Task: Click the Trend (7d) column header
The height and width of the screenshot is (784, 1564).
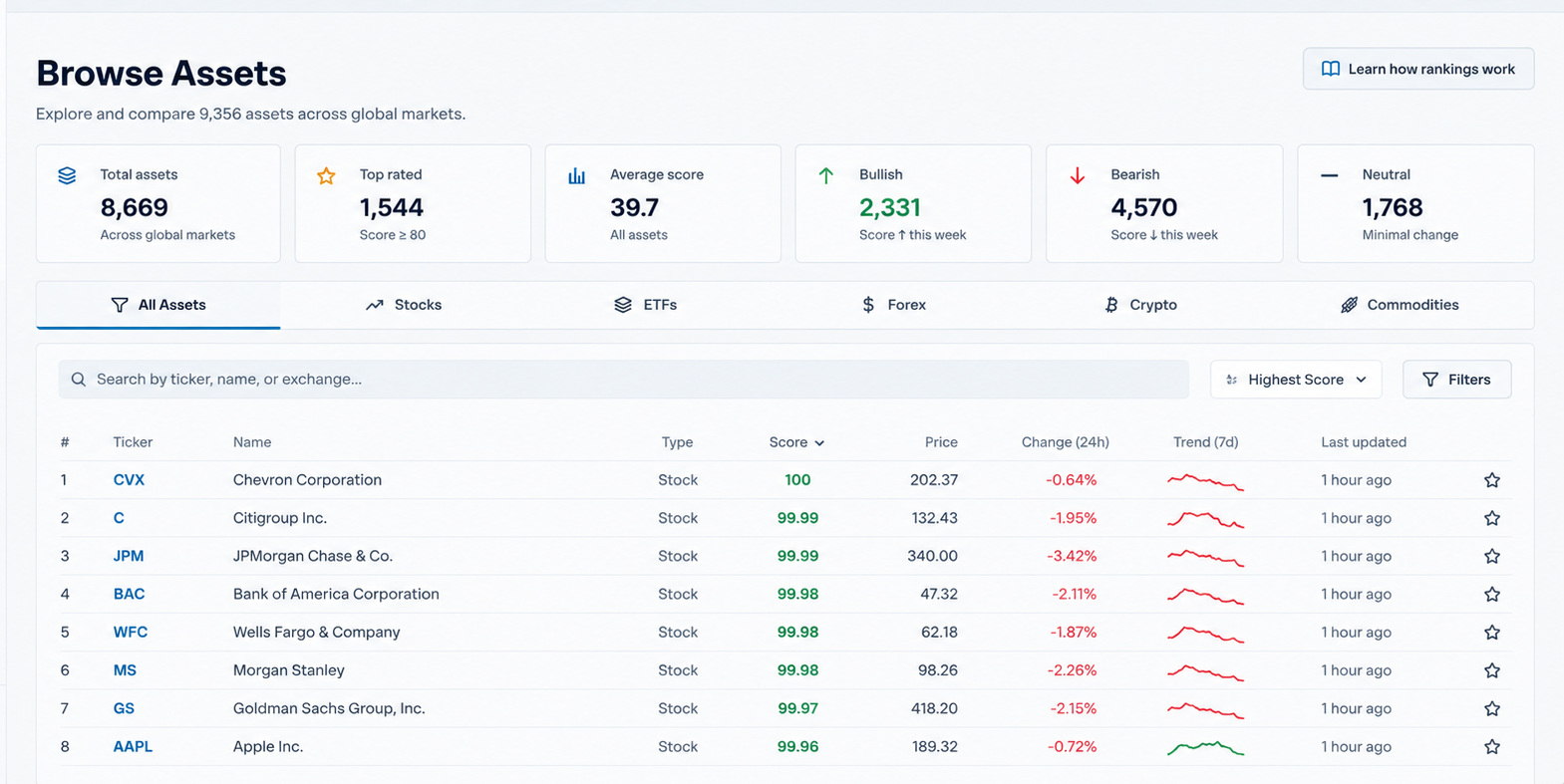Action: pyautogui.click(x=1205, y=442)
